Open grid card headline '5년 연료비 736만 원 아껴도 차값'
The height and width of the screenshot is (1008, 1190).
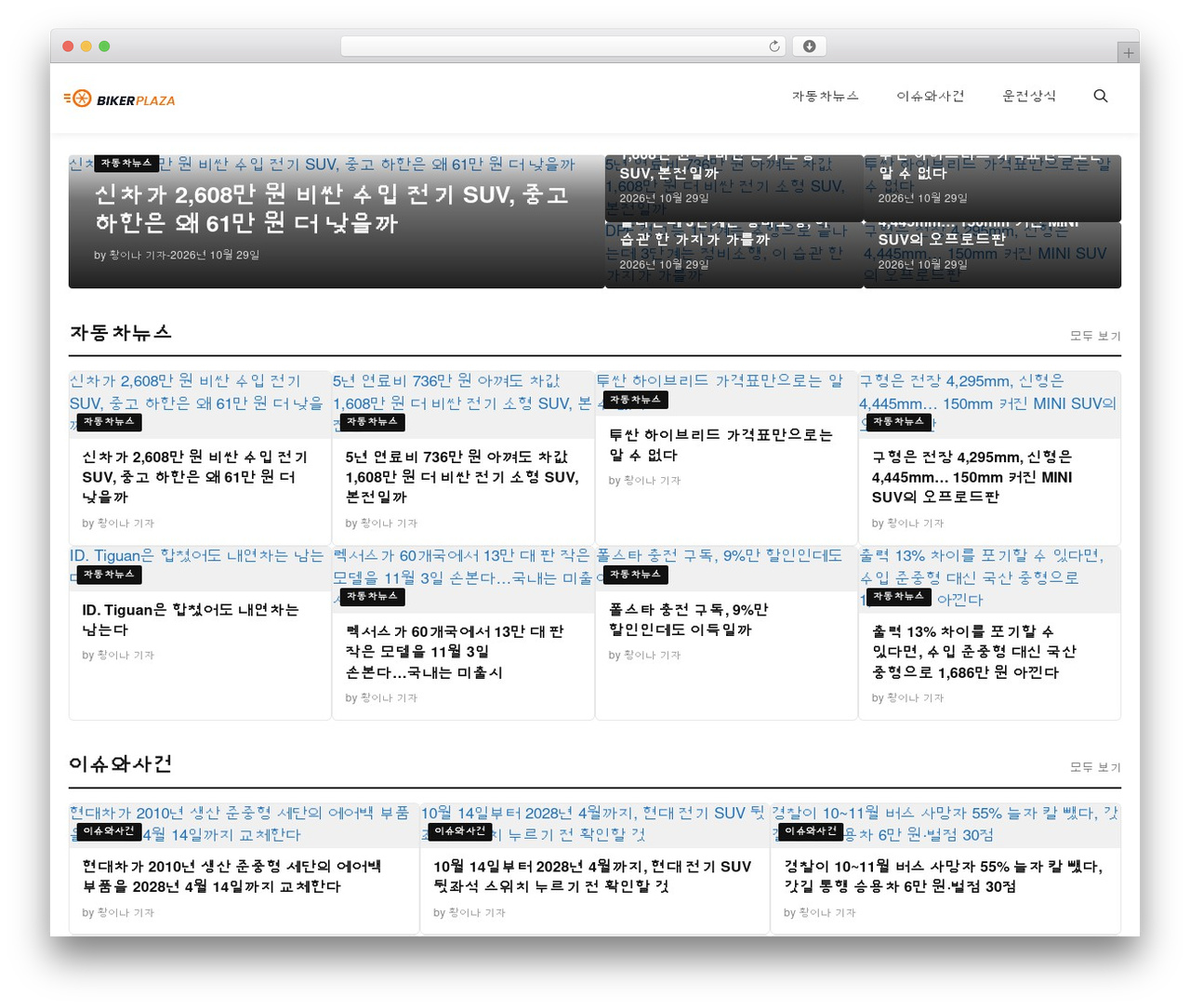tap(462, 477)
